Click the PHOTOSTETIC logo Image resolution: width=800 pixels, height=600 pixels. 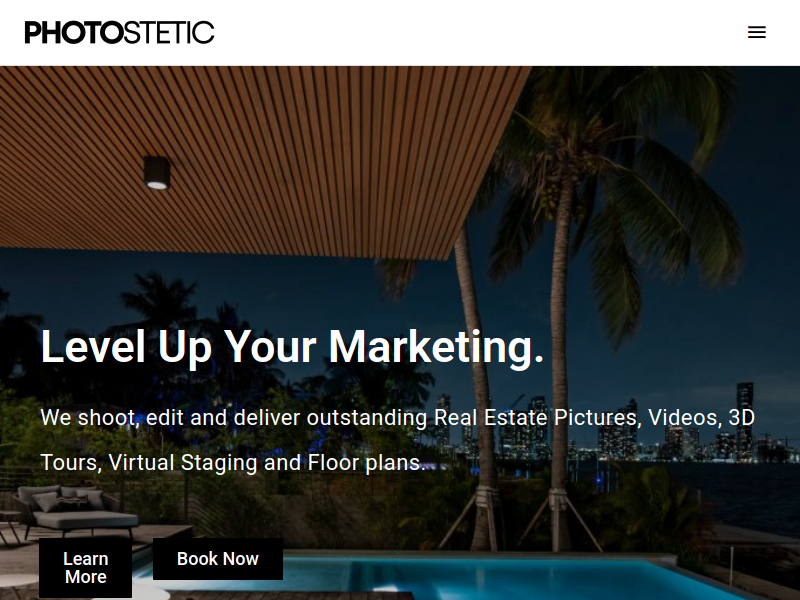coord(119,33)
